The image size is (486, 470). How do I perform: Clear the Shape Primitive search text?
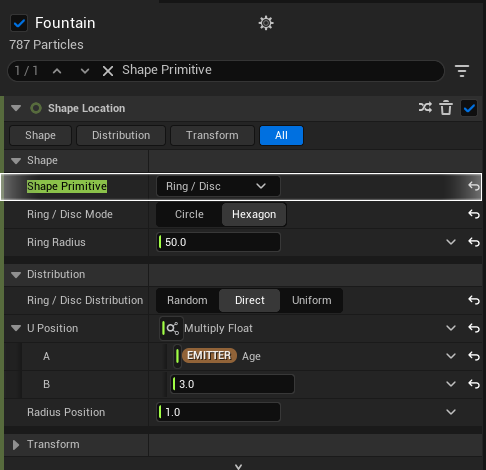(108, 71)
